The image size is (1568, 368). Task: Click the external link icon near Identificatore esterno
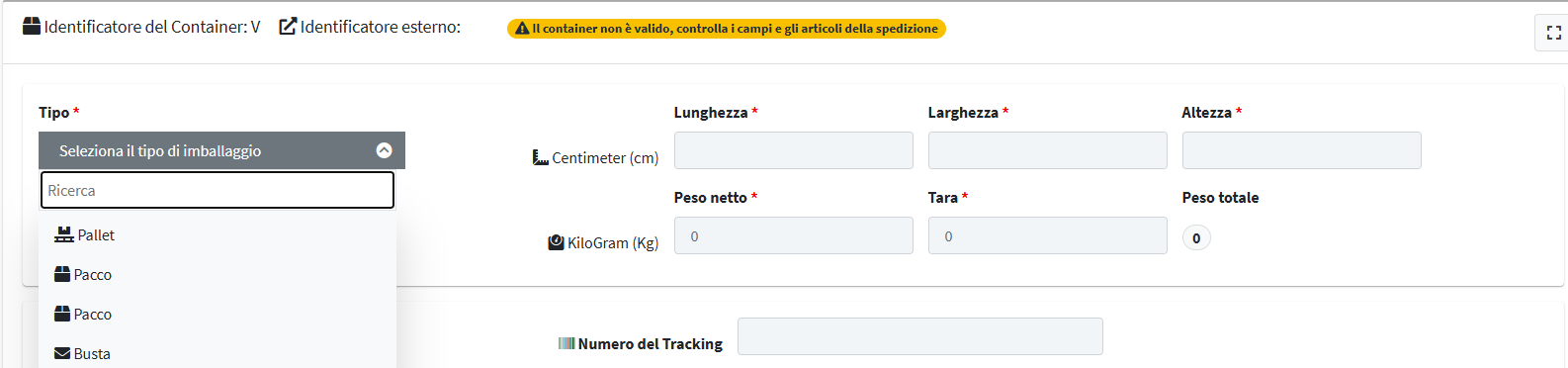(x=288, y=27)
